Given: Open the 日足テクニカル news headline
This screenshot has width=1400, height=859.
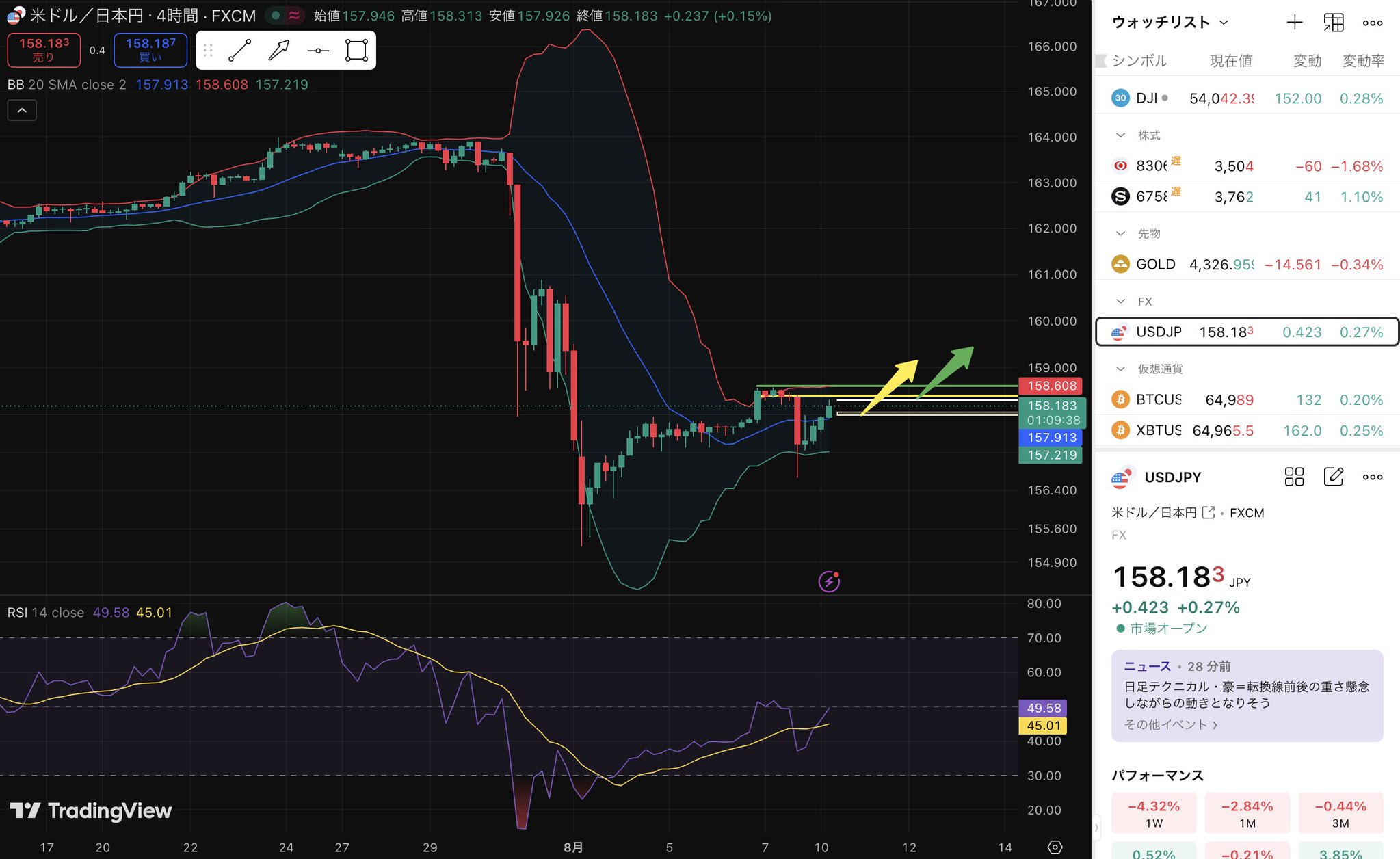Looking at the screenshot, I should pyautogui.click(x=1246, y=694).
